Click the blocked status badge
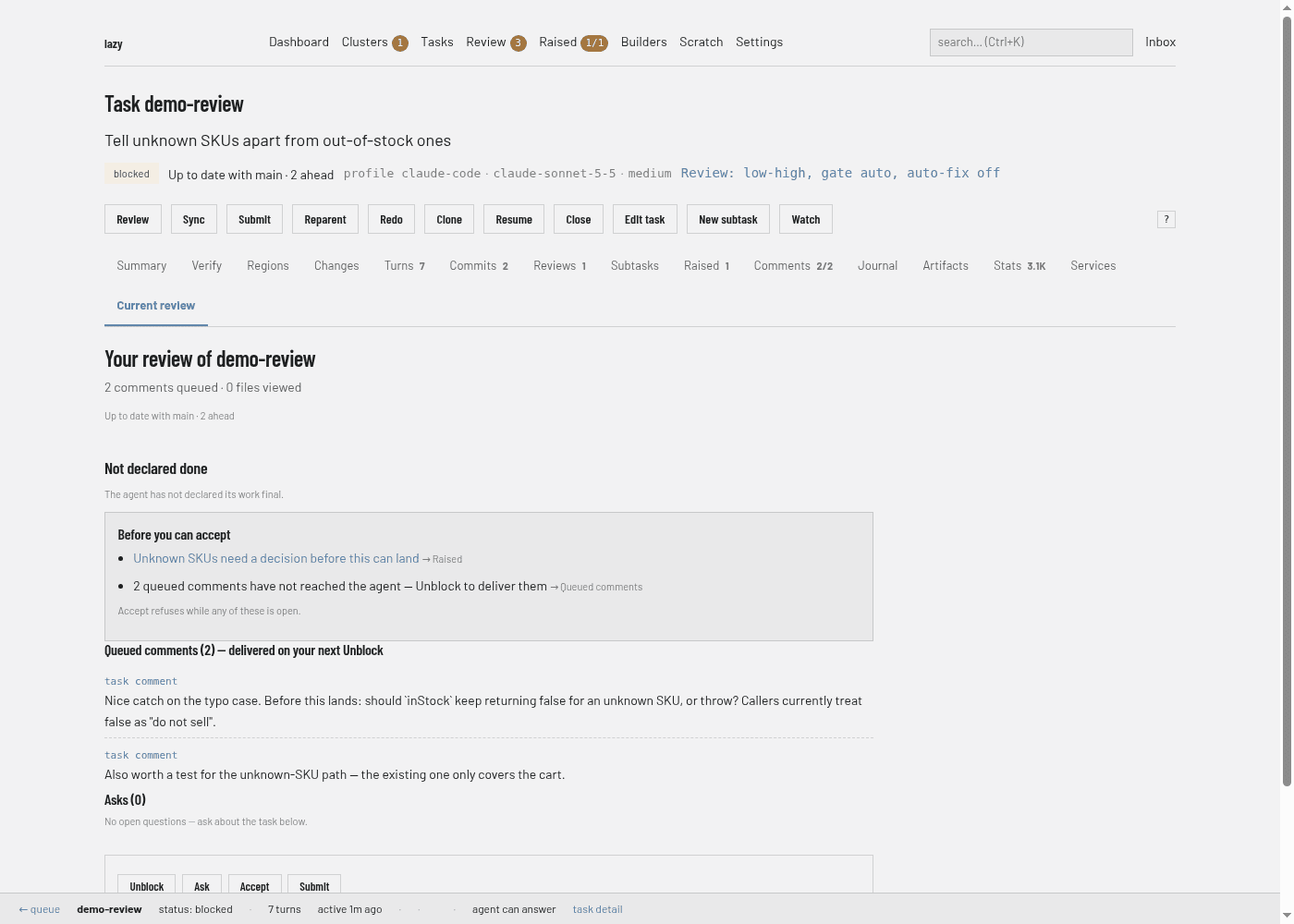This screenshot has height=924, width=1294. (131, 174)
